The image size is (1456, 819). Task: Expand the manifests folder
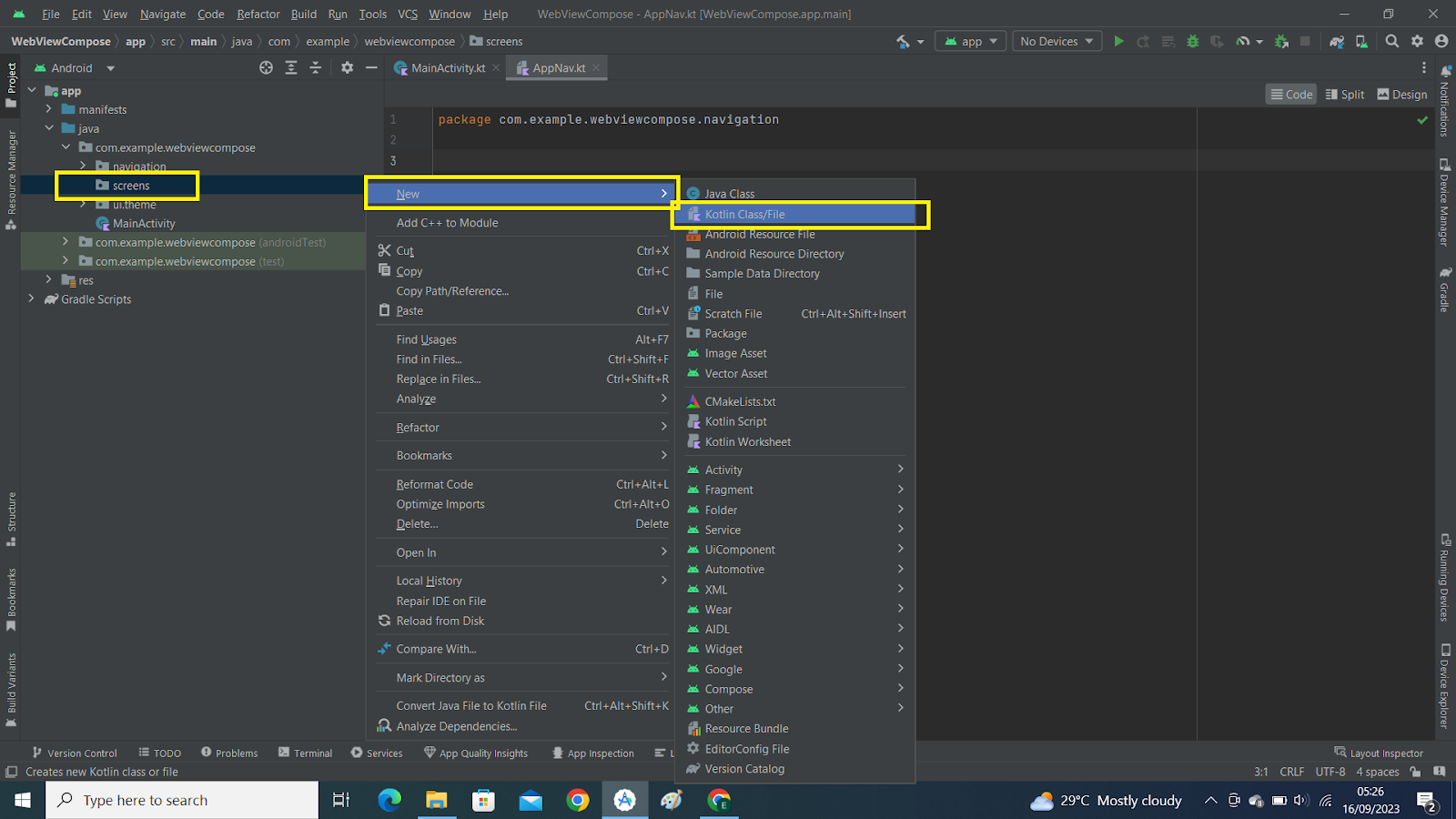49,109
